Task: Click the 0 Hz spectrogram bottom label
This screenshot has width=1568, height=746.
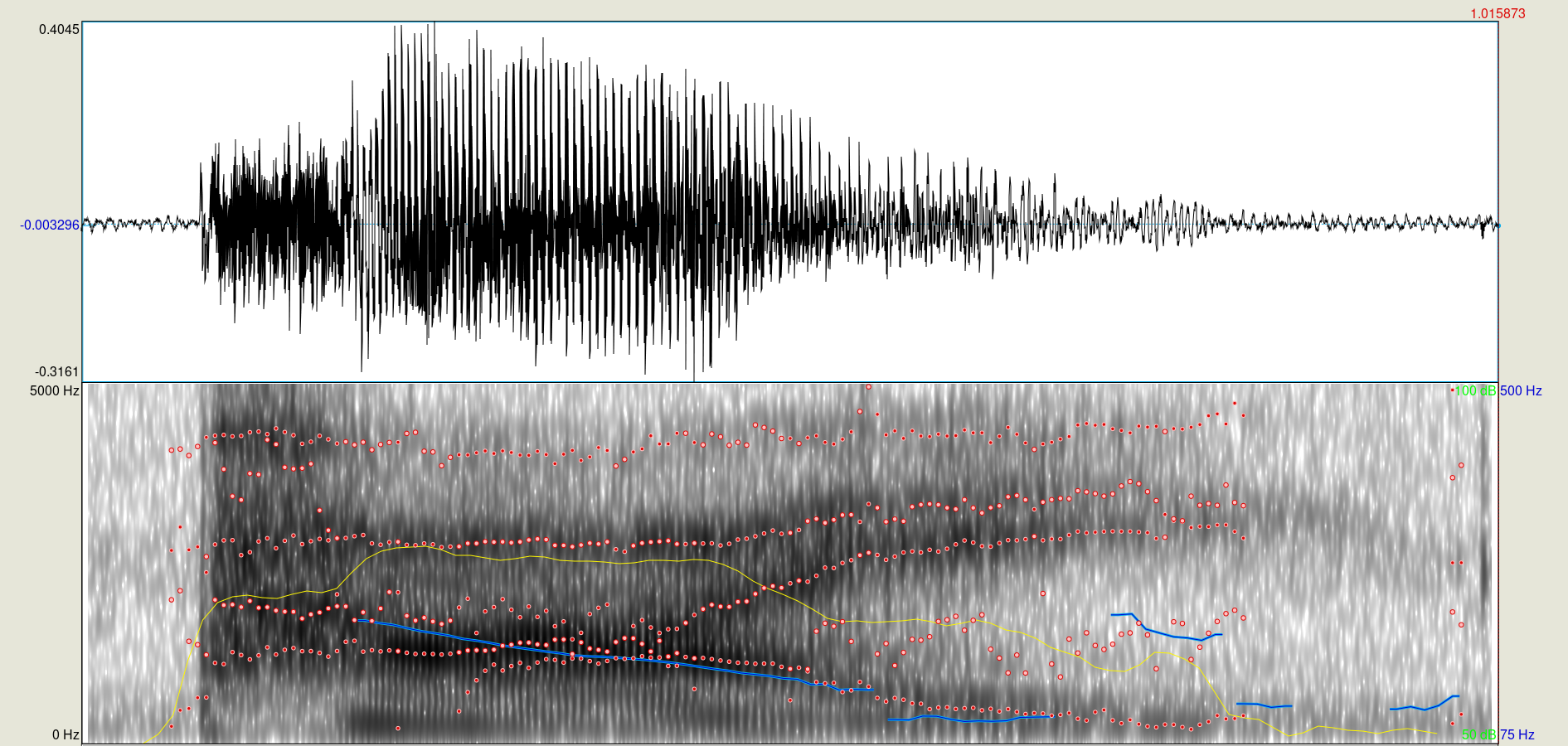Action: click(x=66, y=734)
